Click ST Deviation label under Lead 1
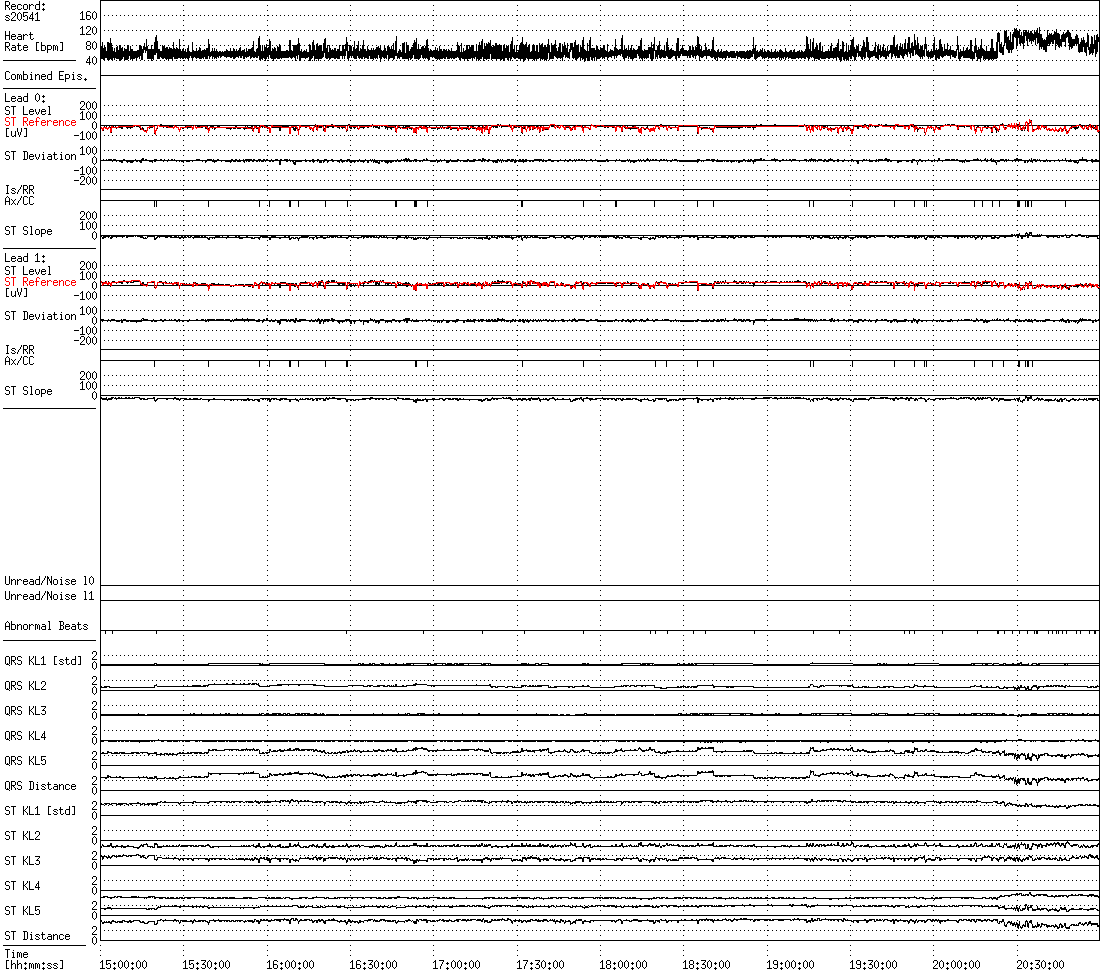1100x970 pixels. pos(40,316)
